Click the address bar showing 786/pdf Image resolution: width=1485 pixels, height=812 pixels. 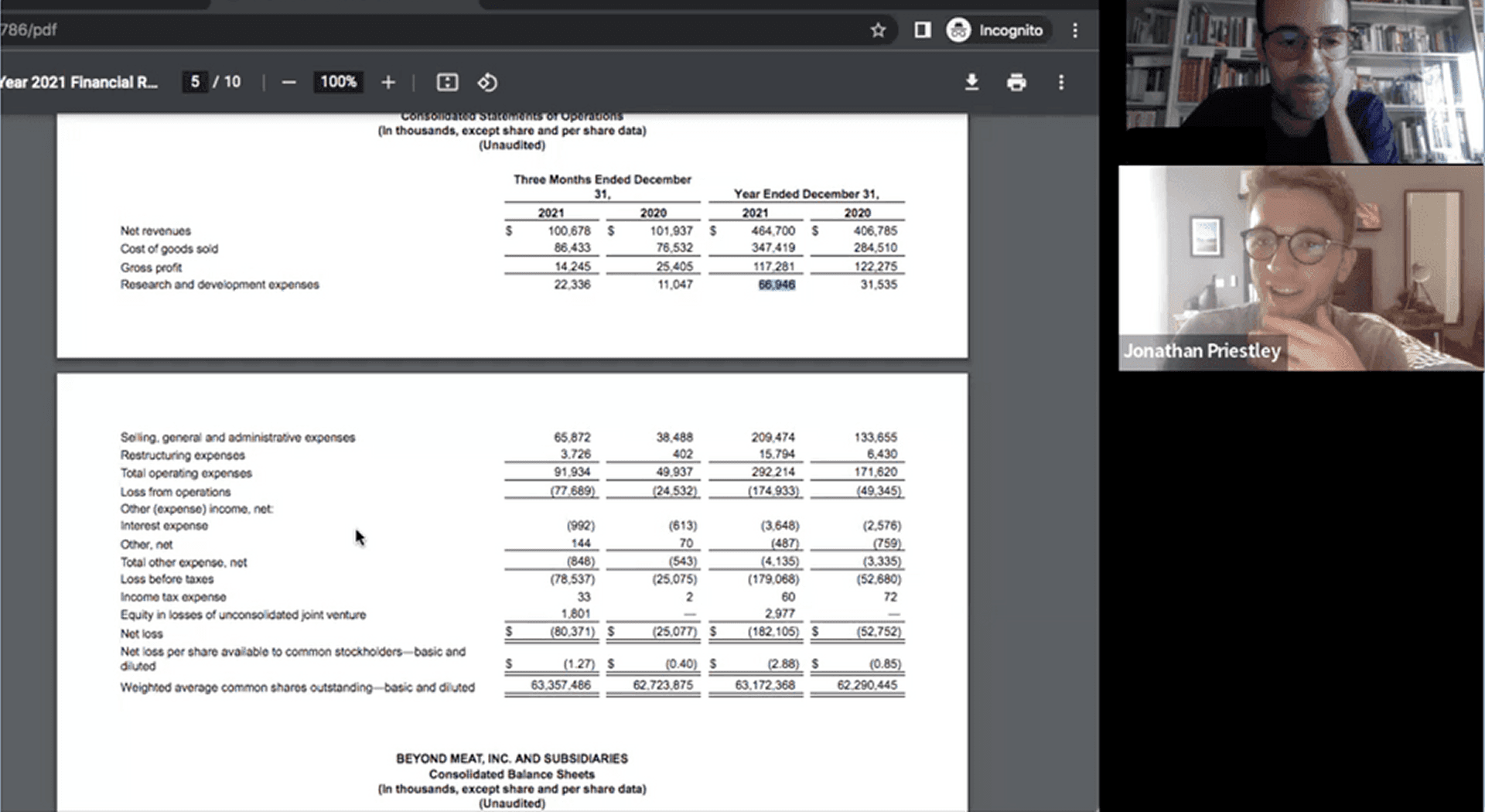pyautogui.click(x=31, y=30)
